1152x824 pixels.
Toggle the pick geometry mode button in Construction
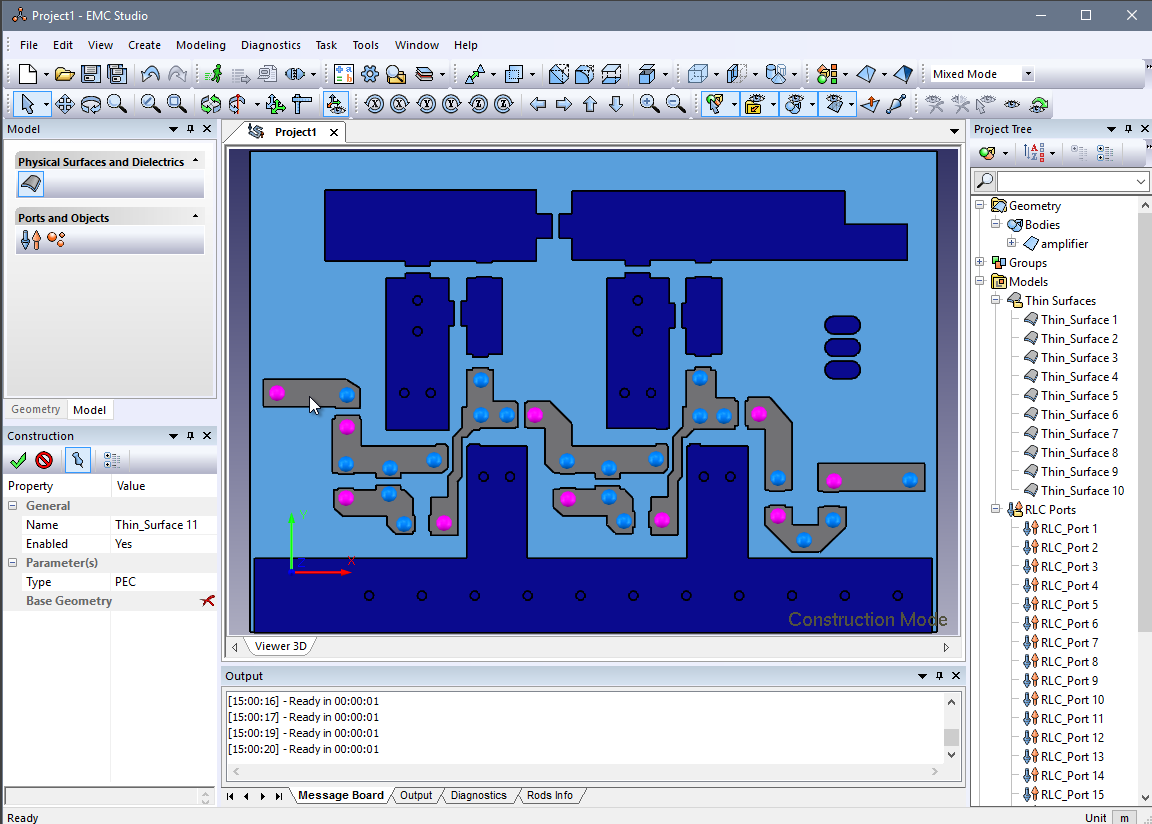coord(78,460)
